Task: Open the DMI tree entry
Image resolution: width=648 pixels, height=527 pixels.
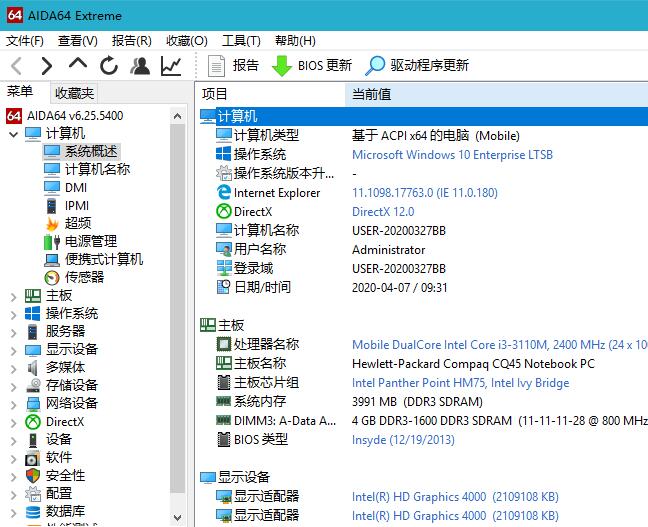Action: click(x=65, y=188)
